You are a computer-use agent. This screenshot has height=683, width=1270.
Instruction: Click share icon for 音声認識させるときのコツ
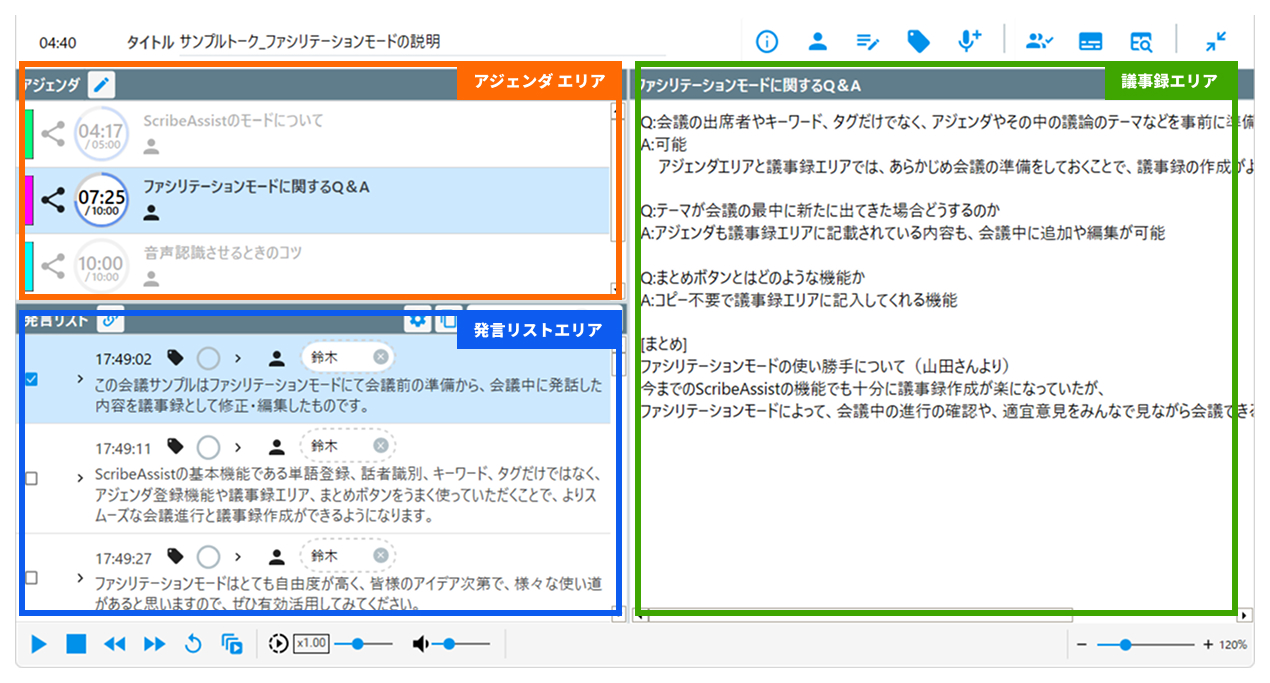(x=54, y=265)
